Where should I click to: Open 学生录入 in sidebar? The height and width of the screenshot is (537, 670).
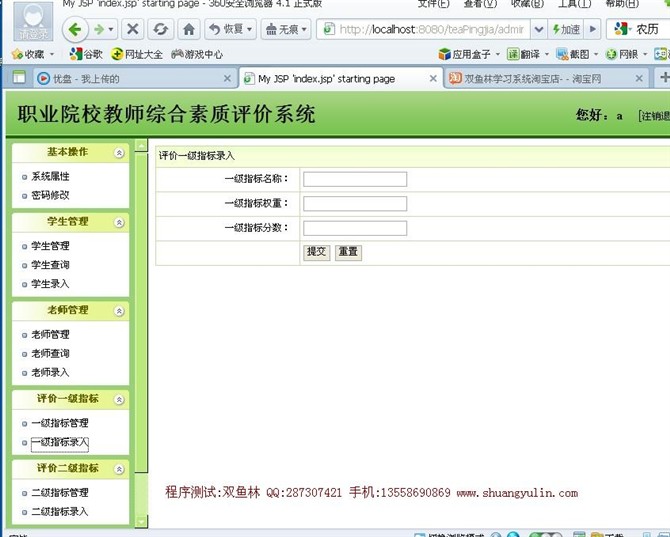click(50, 284)
